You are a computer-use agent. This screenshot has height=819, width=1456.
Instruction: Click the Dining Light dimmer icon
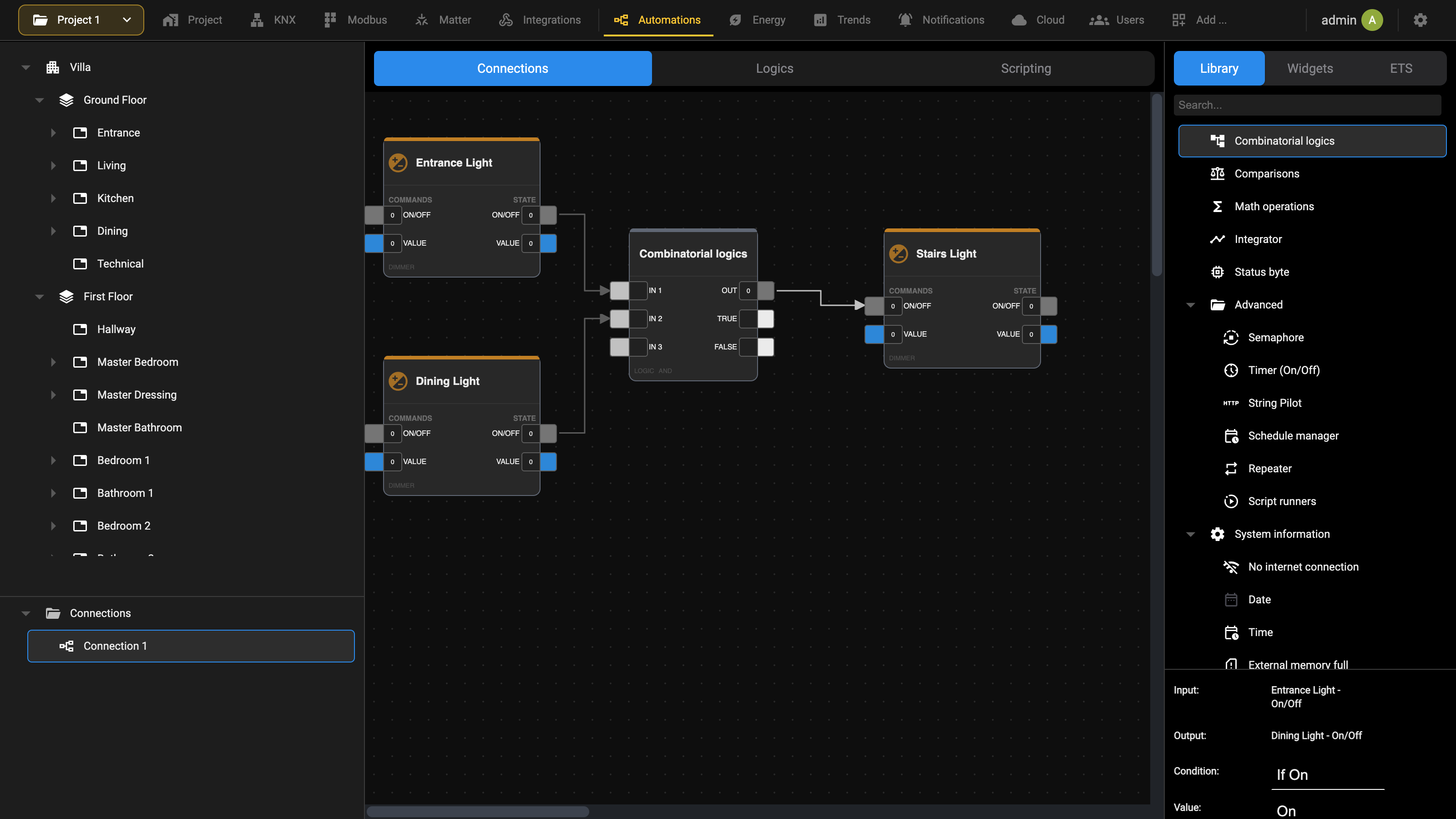pyautogui.click(x=398, y=381)
